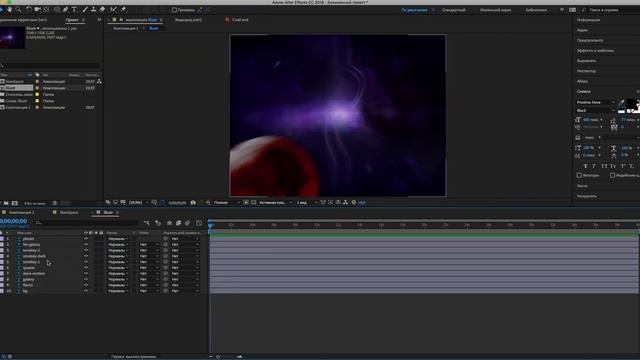The width and height of the screenshot is (640, 360).
Task: Select the Type text tool
Action: (74, 9)
